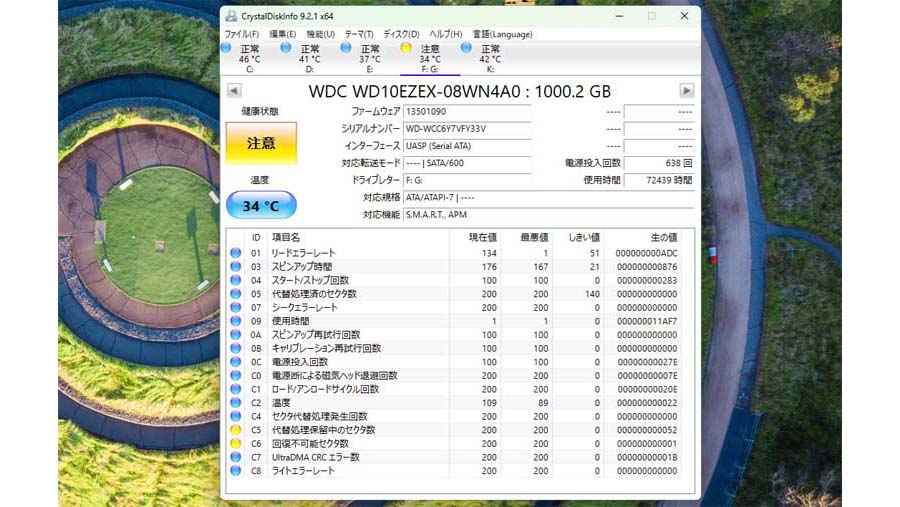Go to previous disk with left arrow

click(x=234, y=91)
